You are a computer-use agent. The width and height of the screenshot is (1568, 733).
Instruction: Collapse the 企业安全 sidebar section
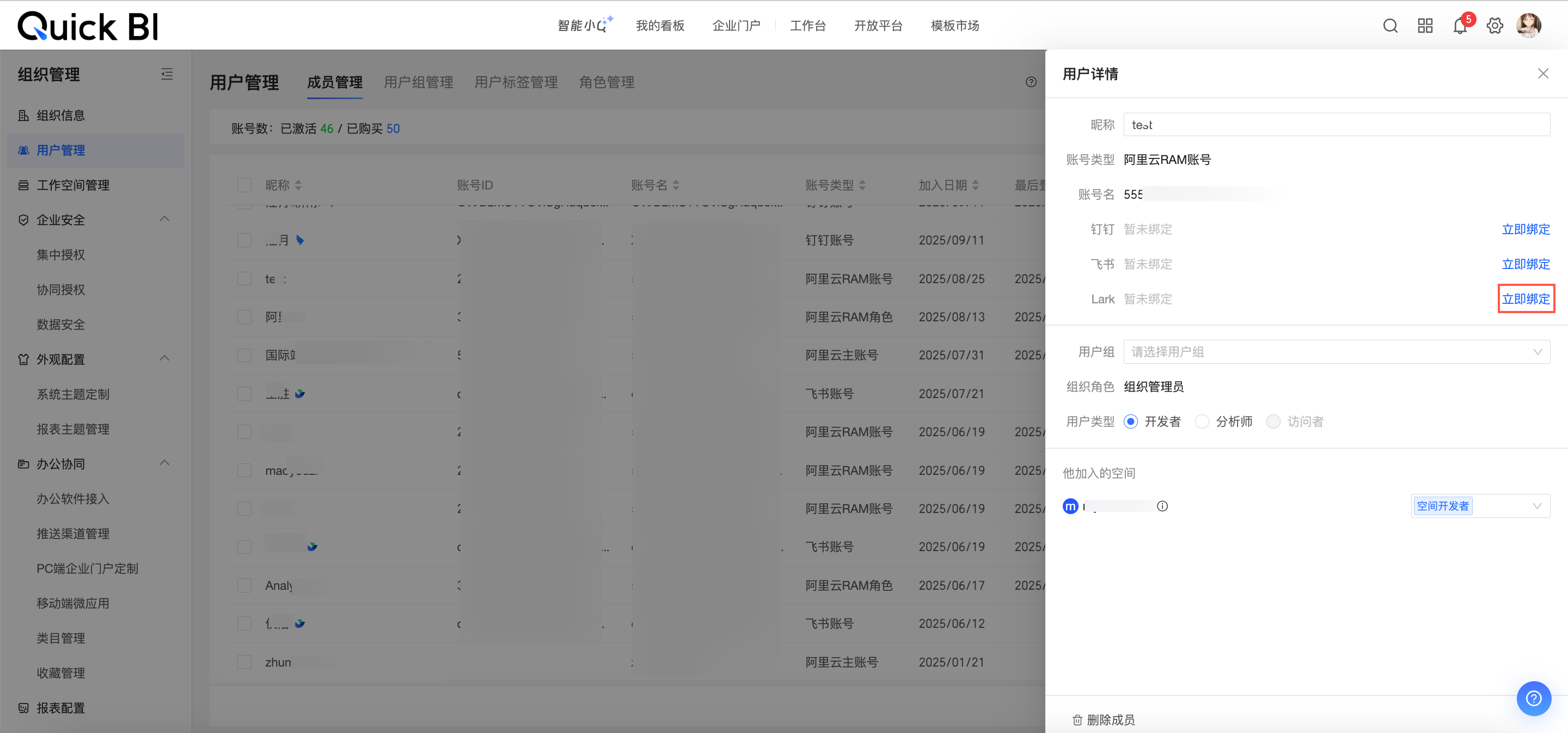coord(164,219)
